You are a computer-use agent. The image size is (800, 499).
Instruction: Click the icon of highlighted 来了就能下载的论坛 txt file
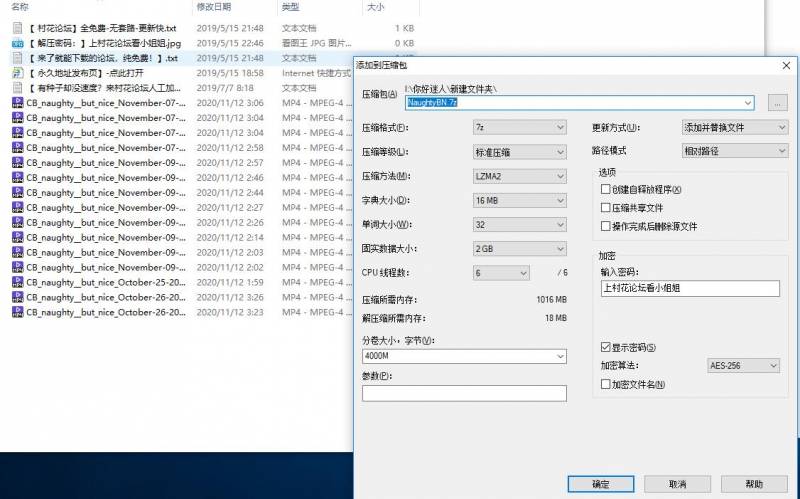click(x=17, y=58)
